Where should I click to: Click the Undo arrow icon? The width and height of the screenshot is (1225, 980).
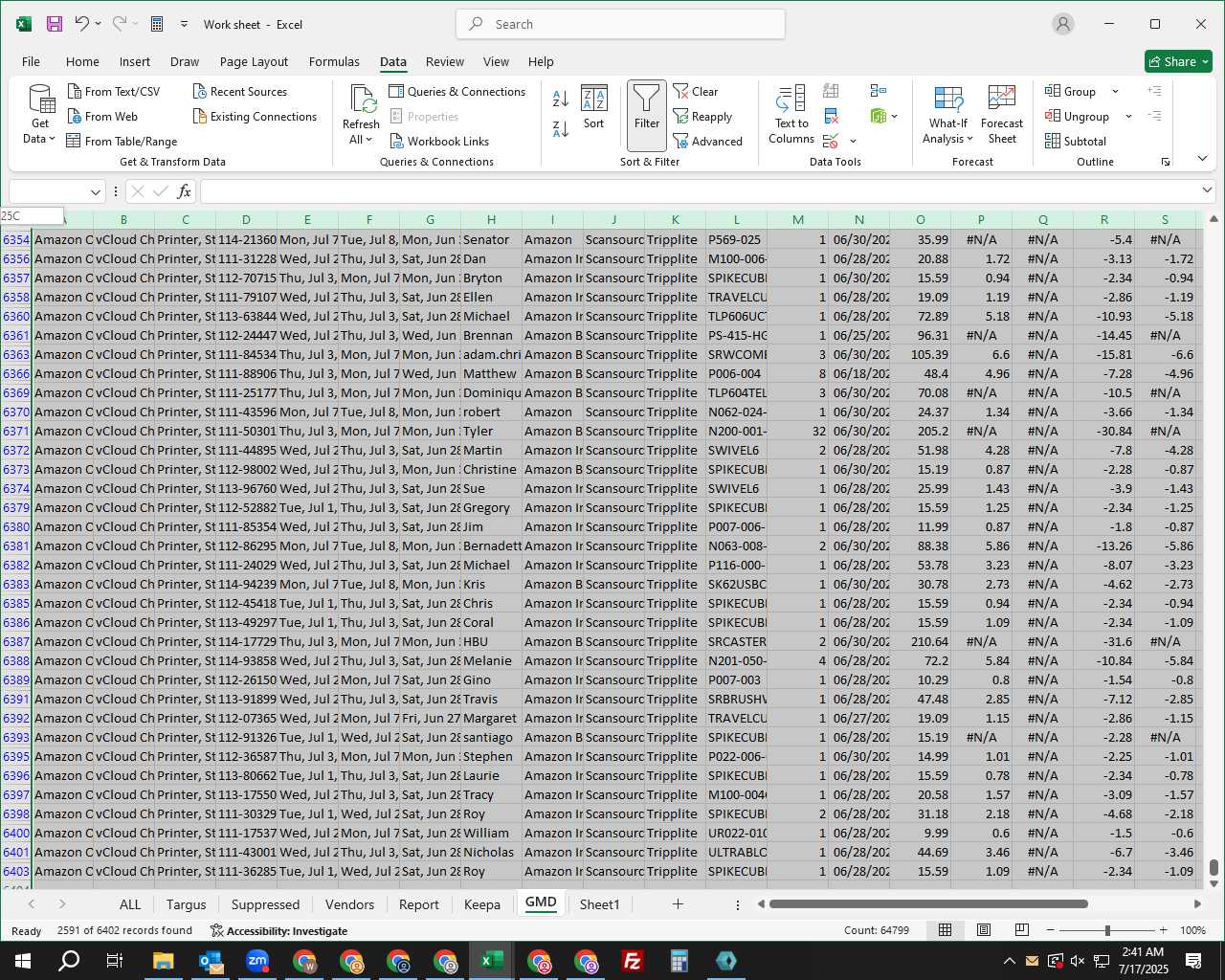coord(82,24)
